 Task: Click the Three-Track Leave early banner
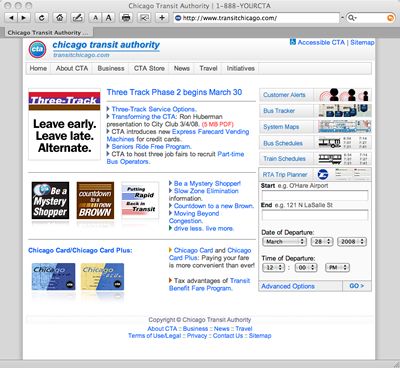coord(64,124)
